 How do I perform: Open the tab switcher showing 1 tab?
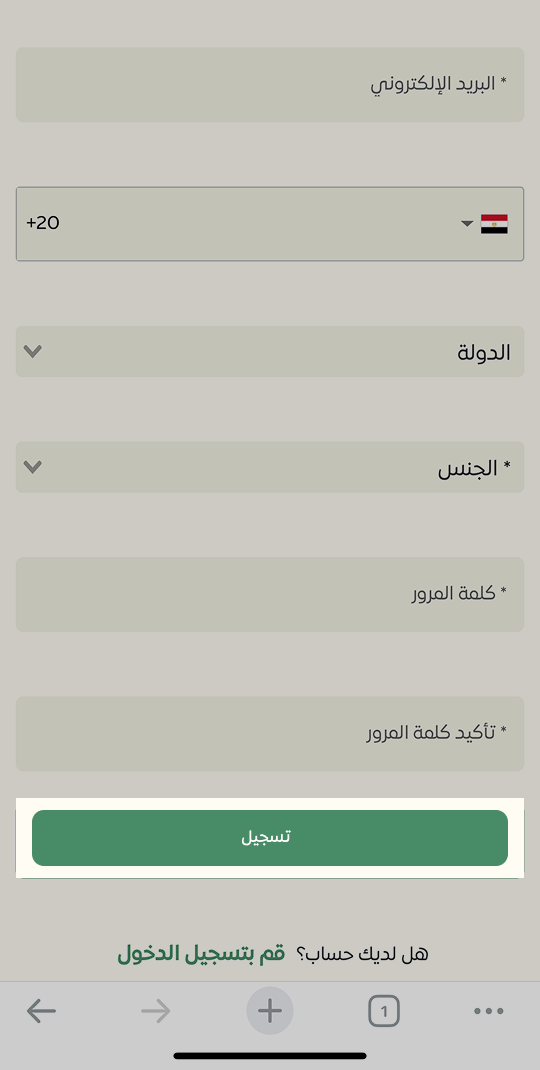coord(384,1011)
